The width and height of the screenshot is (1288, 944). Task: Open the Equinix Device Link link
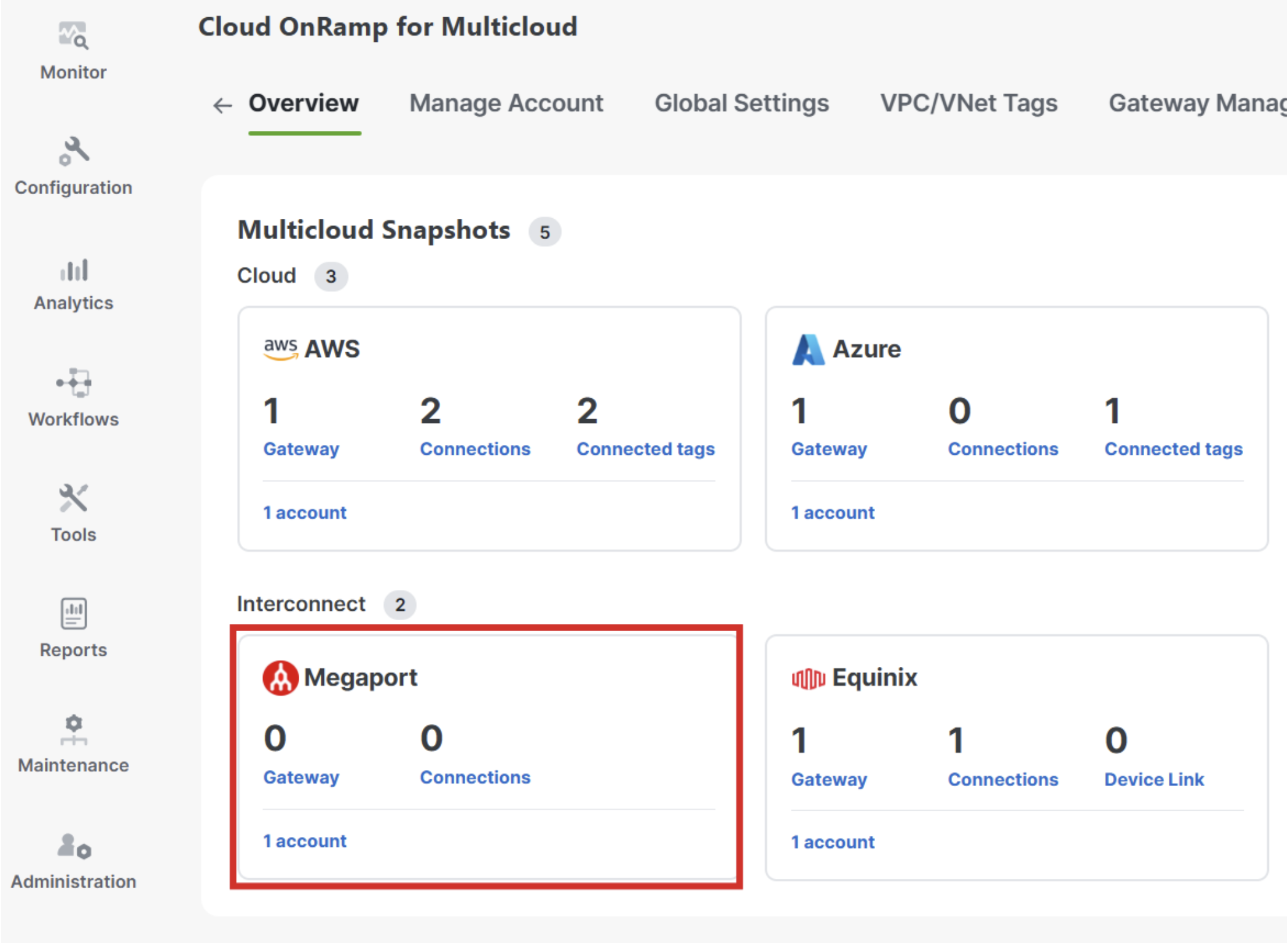pos(1154,779)
